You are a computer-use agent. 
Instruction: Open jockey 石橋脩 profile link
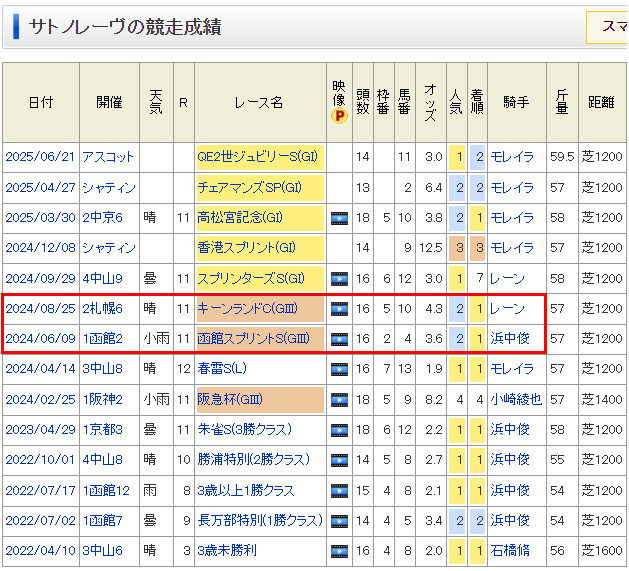tap(510, 550)
